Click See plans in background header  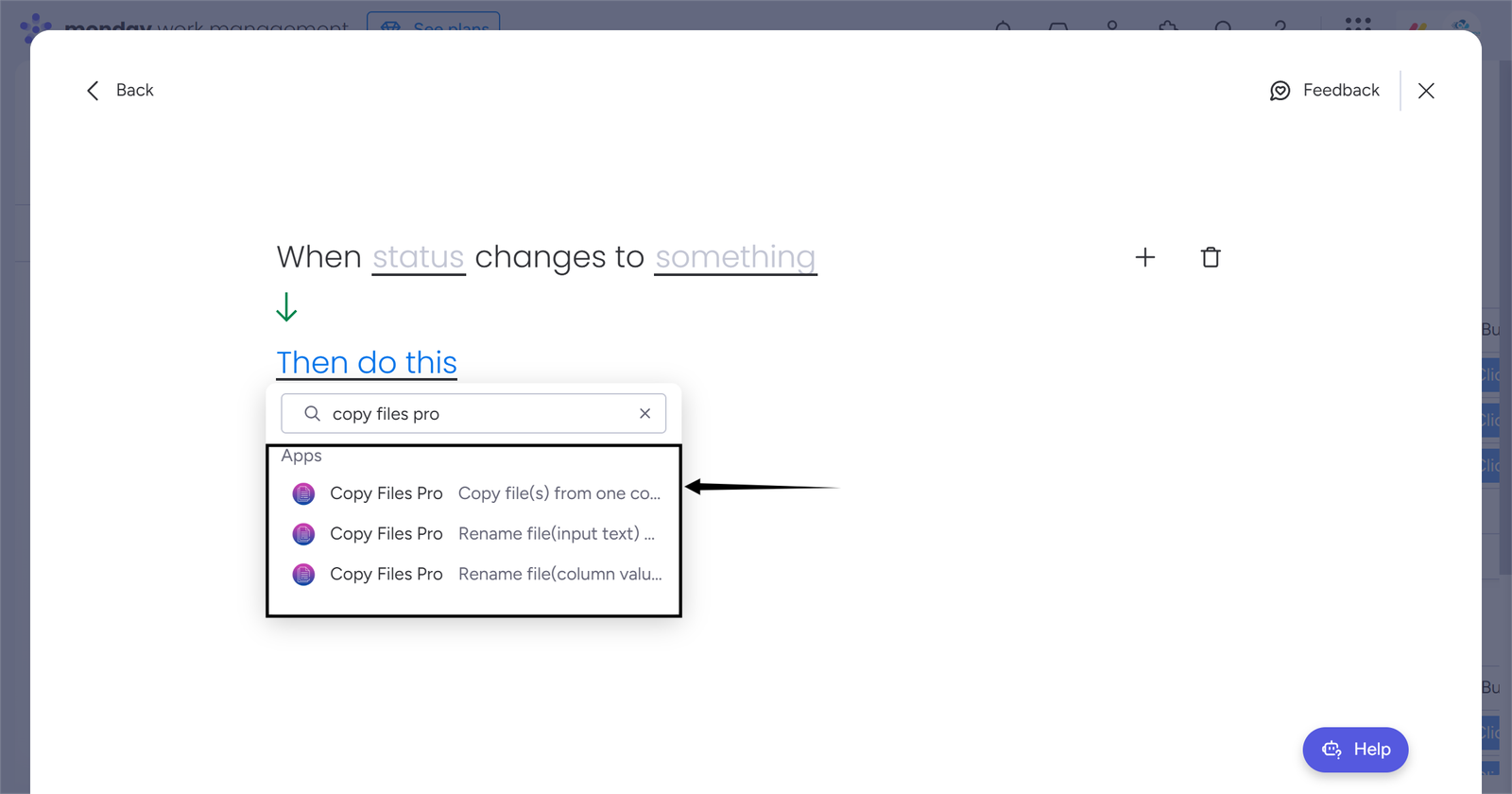[433, 23]
